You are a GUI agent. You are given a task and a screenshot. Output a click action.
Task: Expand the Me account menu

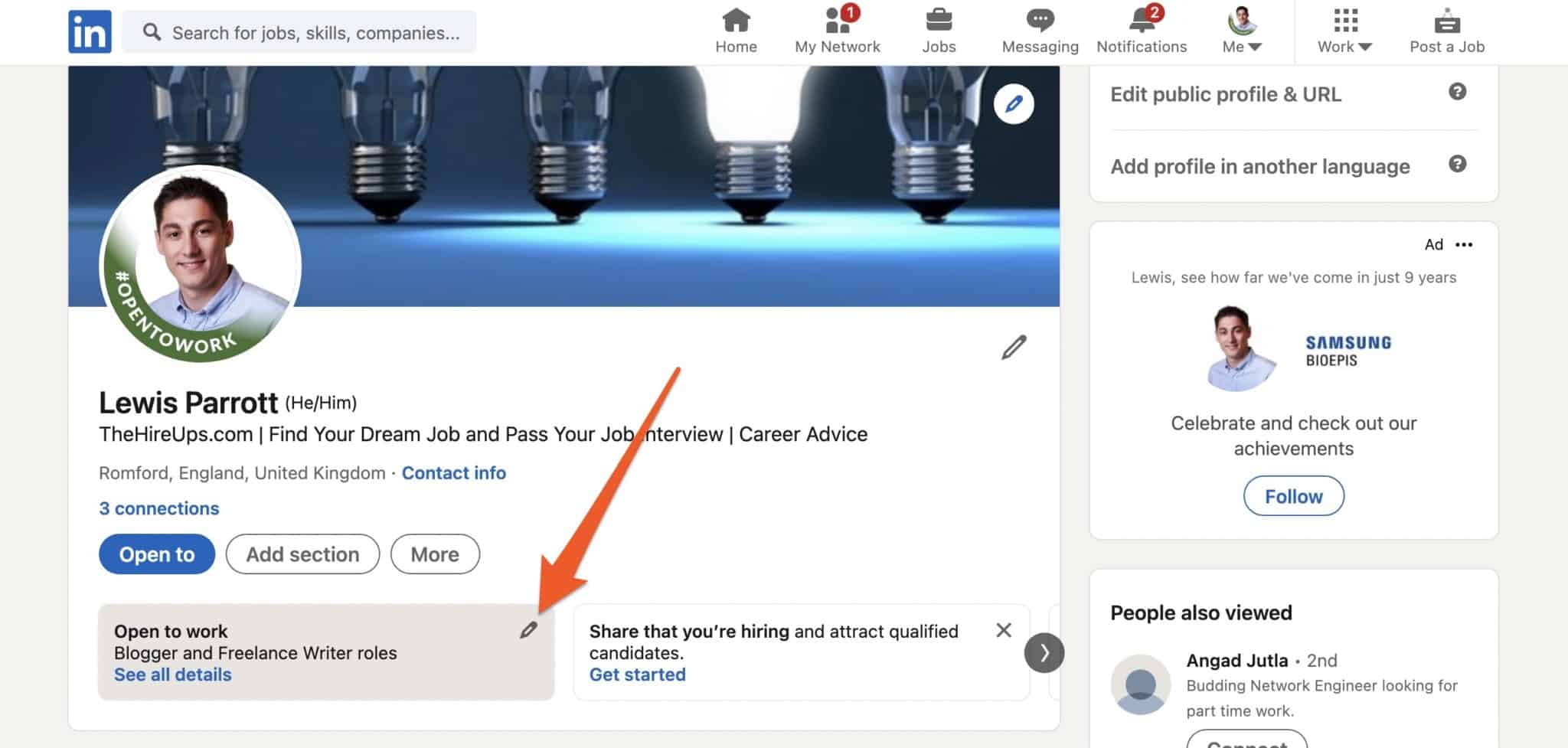tap(1242, 31)
